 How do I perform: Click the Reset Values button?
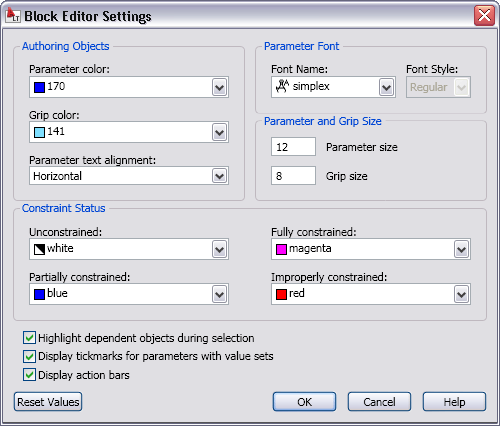pyautogui.click(x=48, y=402)
